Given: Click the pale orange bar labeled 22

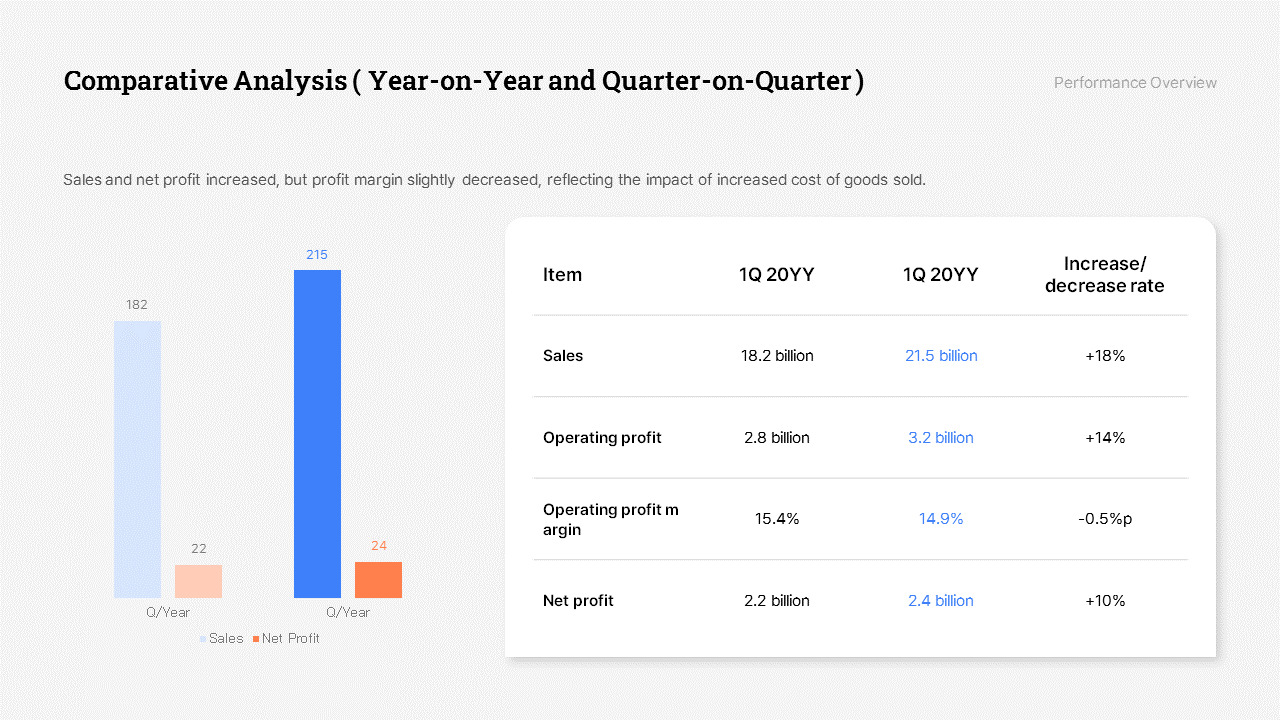Looking at the screenshot, I should tap(198, 580).
